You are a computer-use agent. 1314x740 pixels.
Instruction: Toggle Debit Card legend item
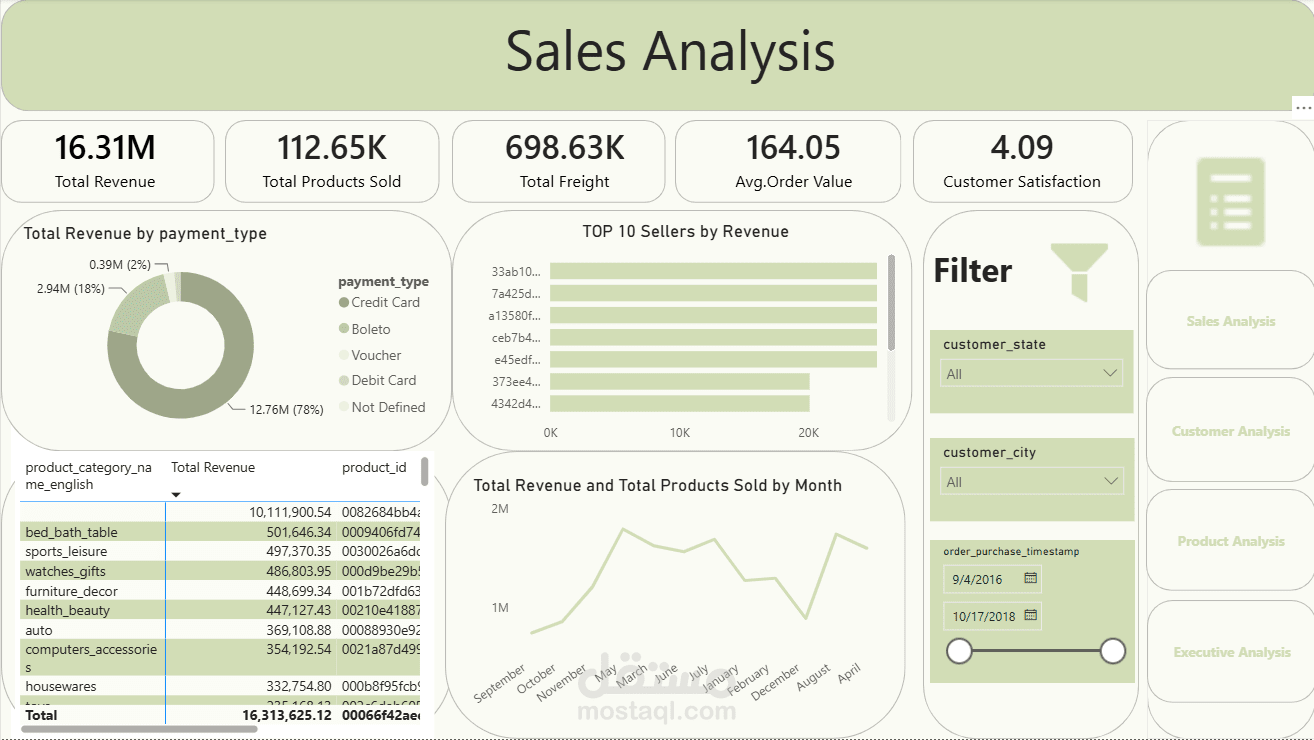[x=377, y=380]
